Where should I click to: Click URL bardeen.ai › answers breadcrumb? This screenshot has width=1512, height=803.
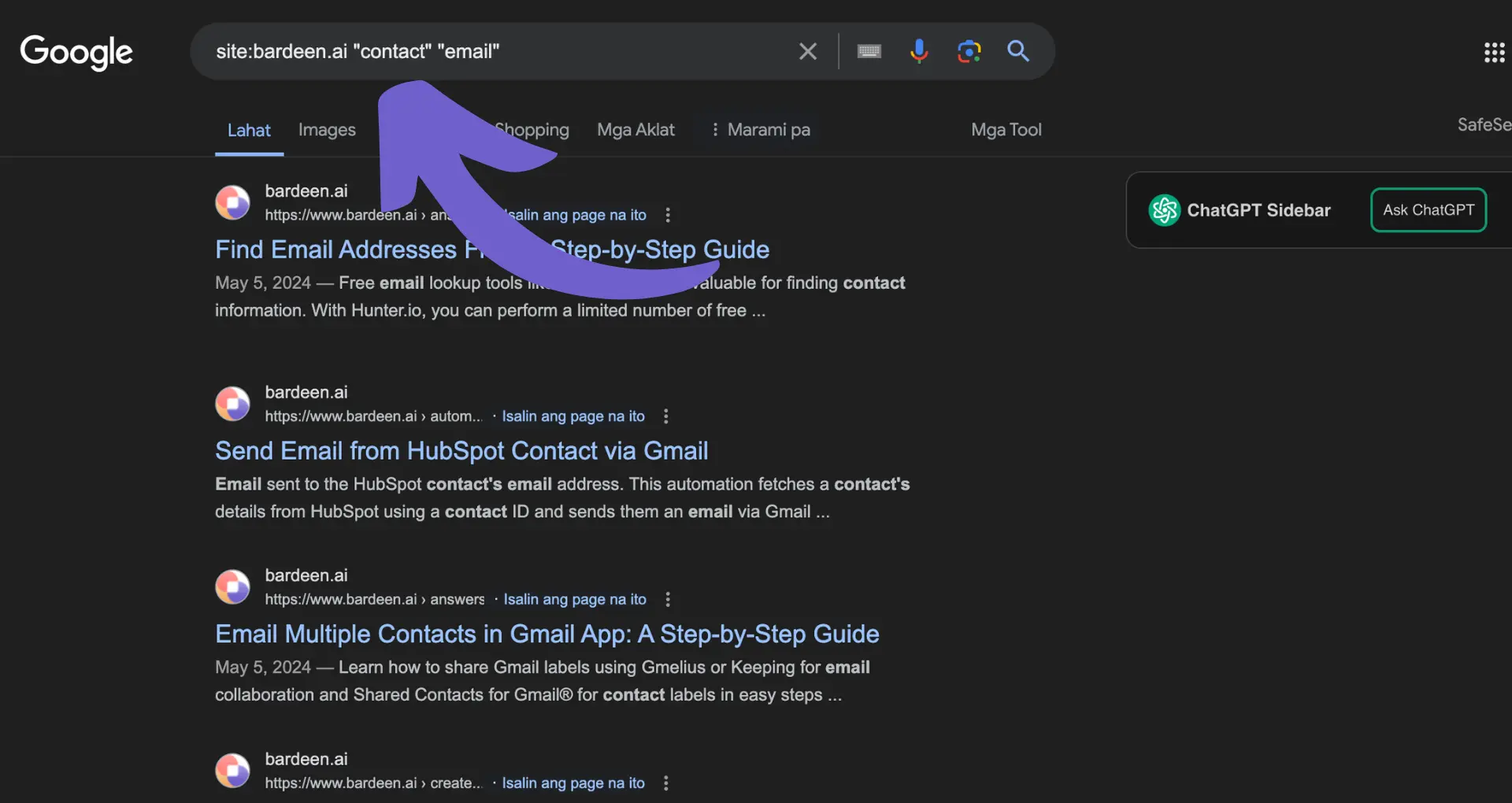pos(375,600)
